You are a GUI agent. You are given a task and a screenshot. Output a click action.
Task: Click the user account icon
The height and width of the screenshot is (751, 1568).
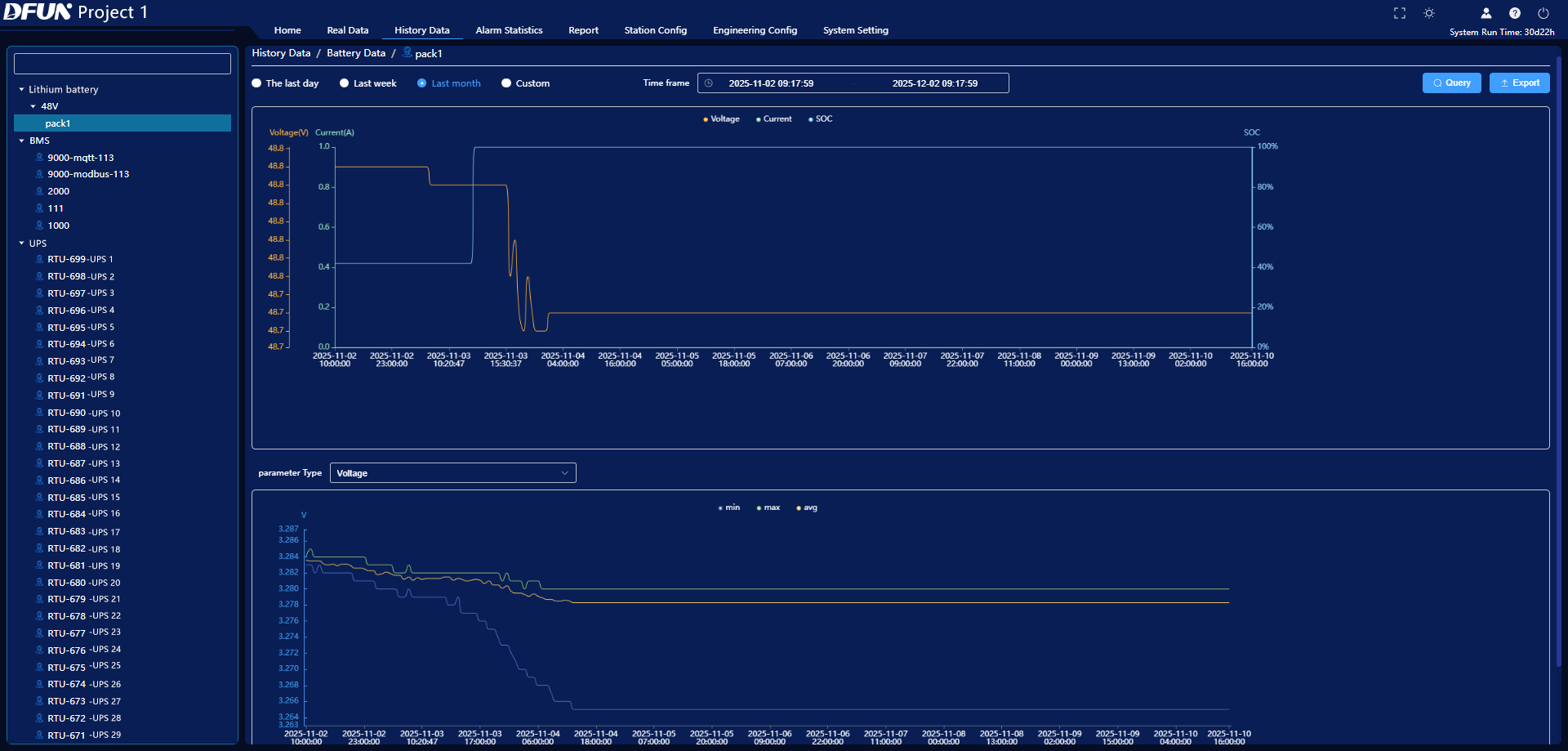click(x=1486, y=13)
